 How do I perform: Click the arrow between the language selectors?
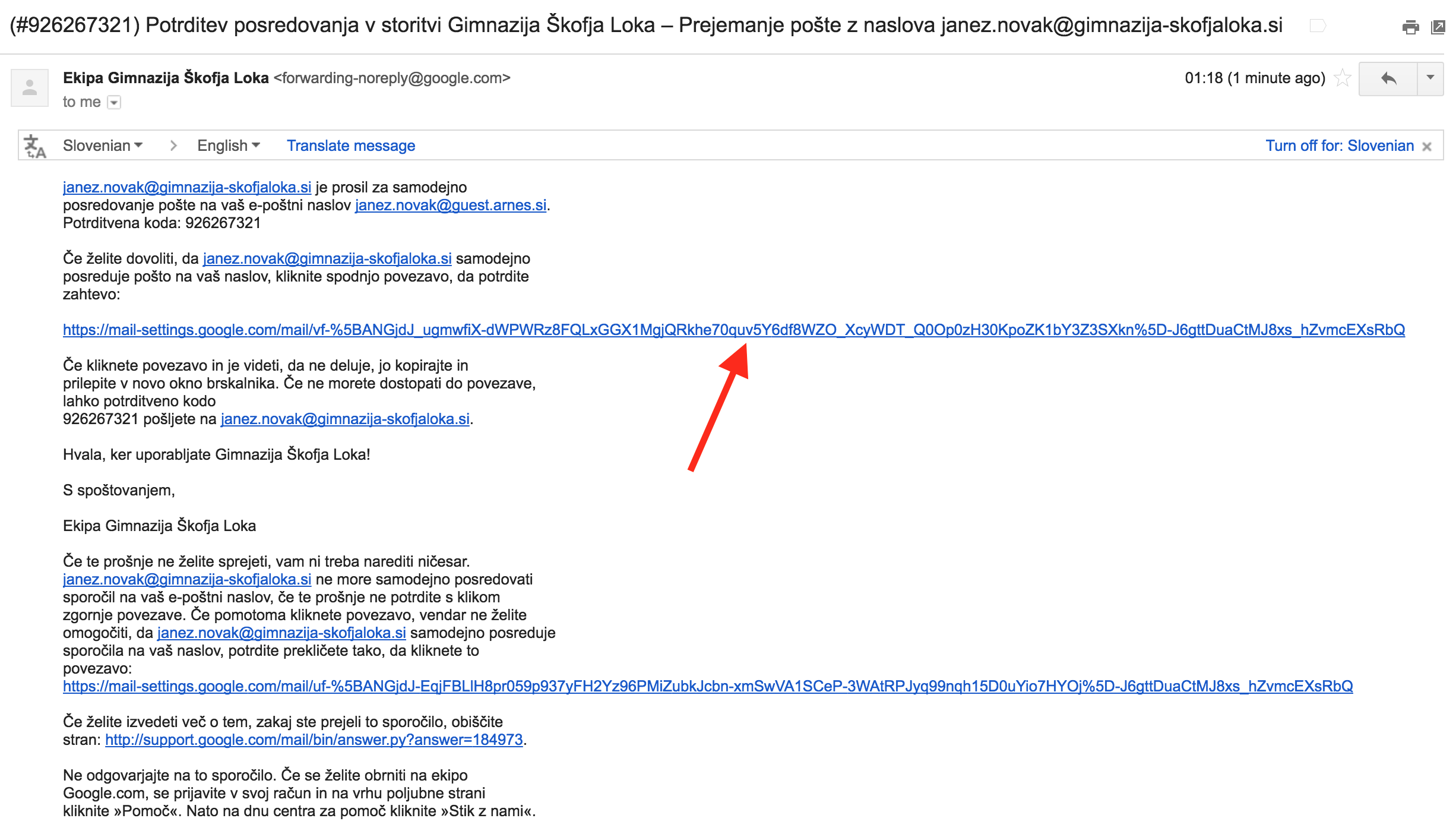pos(173,146)
